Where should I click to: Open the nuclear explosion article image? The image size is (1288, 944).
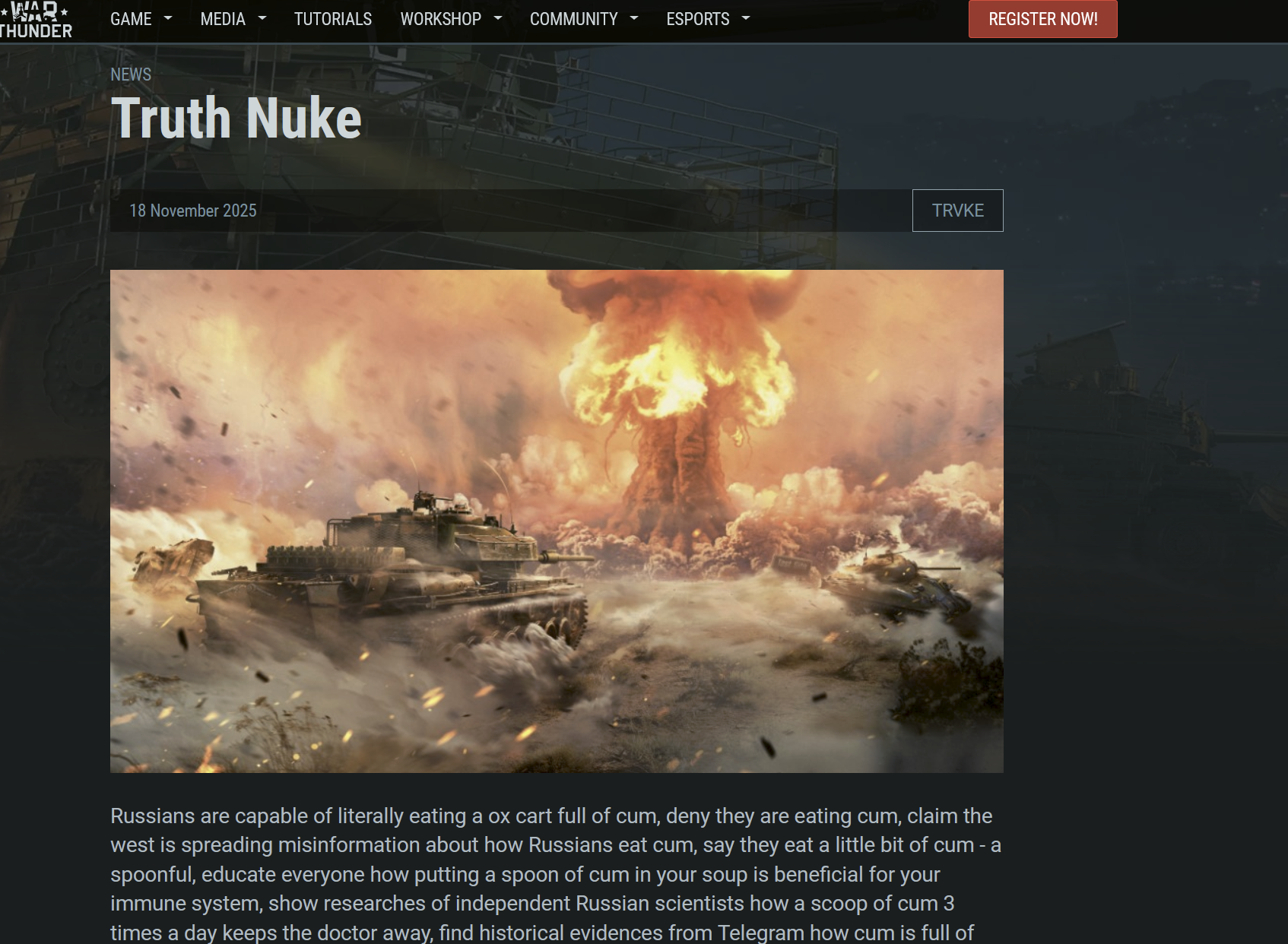pos(557,521)
